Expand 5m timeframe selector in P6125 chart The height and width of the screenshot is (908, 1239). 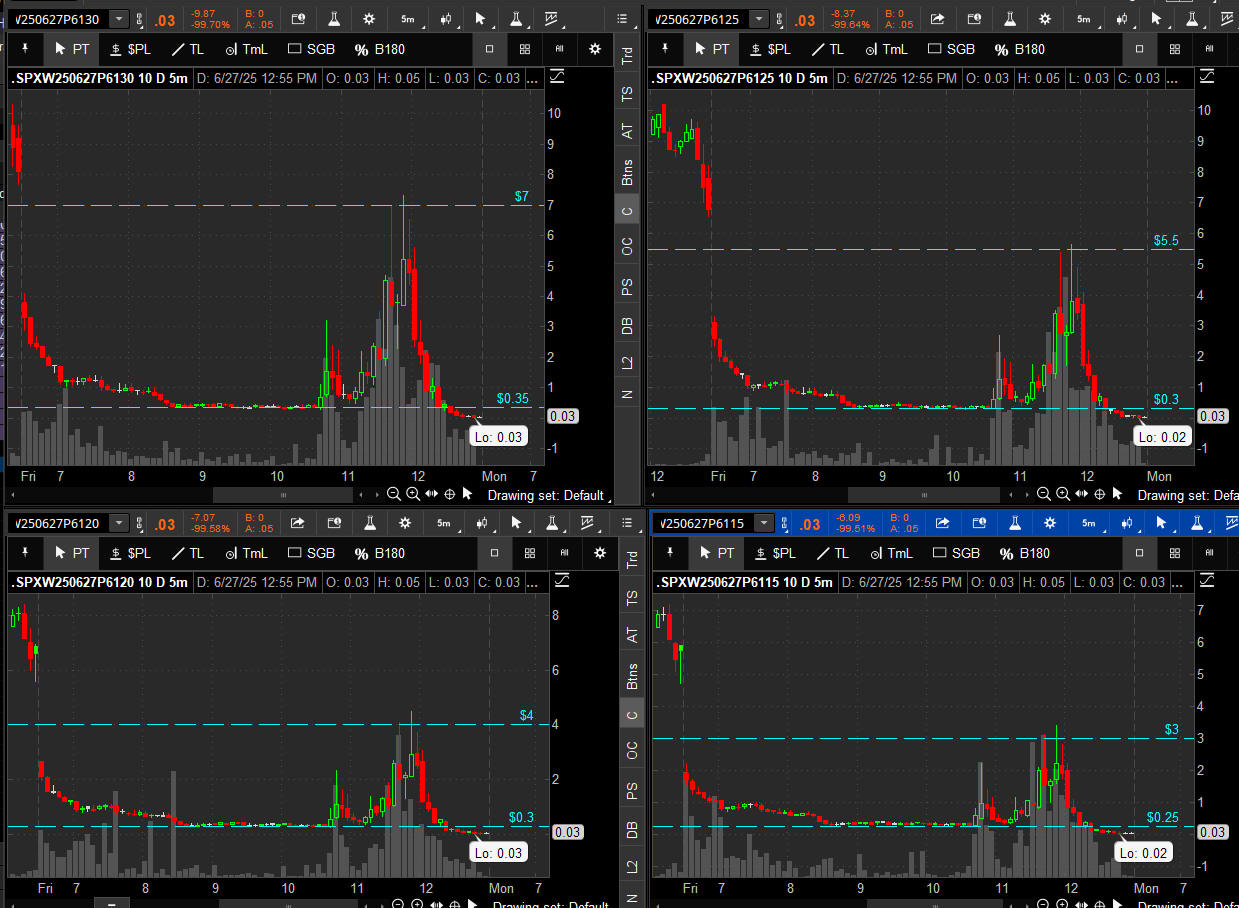point(1084,19)
